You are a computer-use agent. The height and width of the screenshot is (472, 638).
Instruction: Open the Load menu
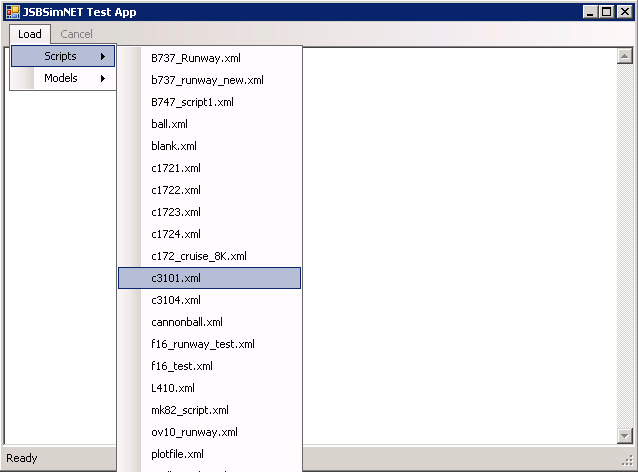(x=30, y=34)
